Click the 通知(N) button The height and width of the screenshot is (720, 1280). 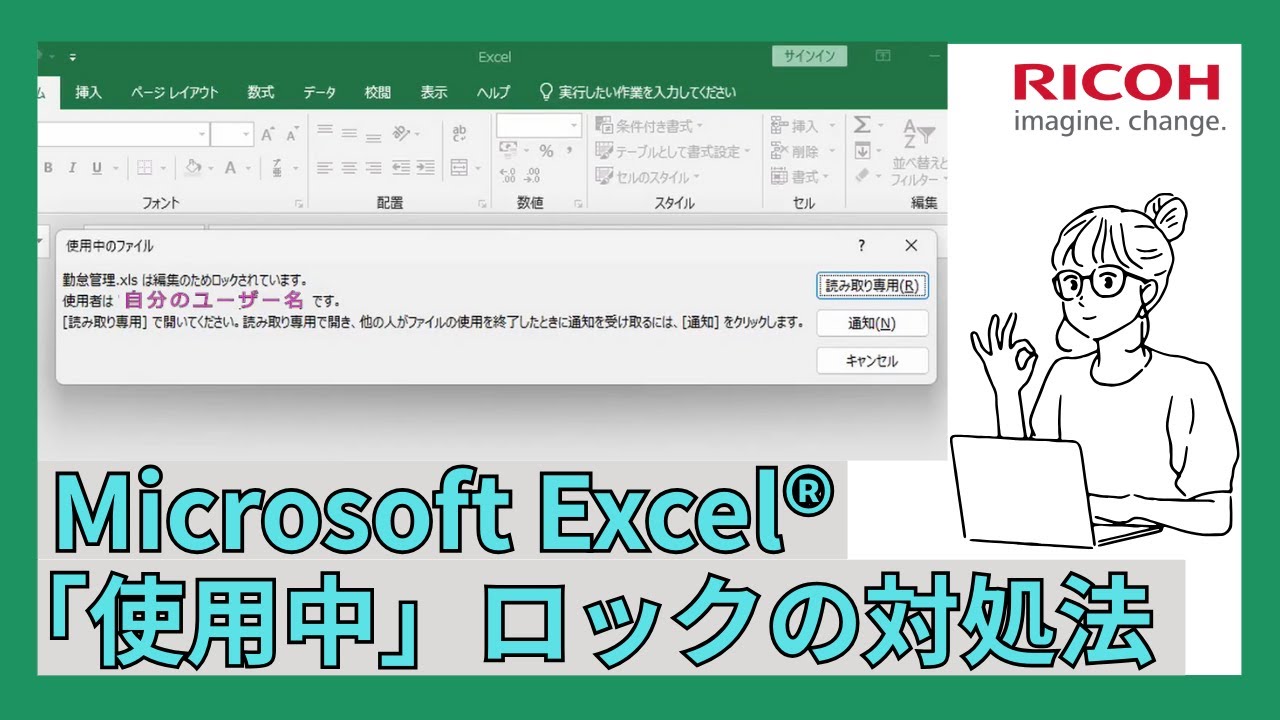872,323
